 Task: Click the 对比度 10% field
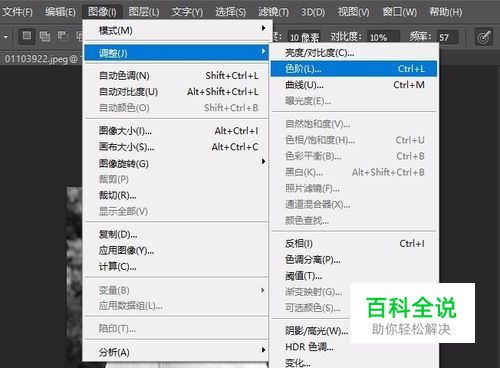point(383,37)
